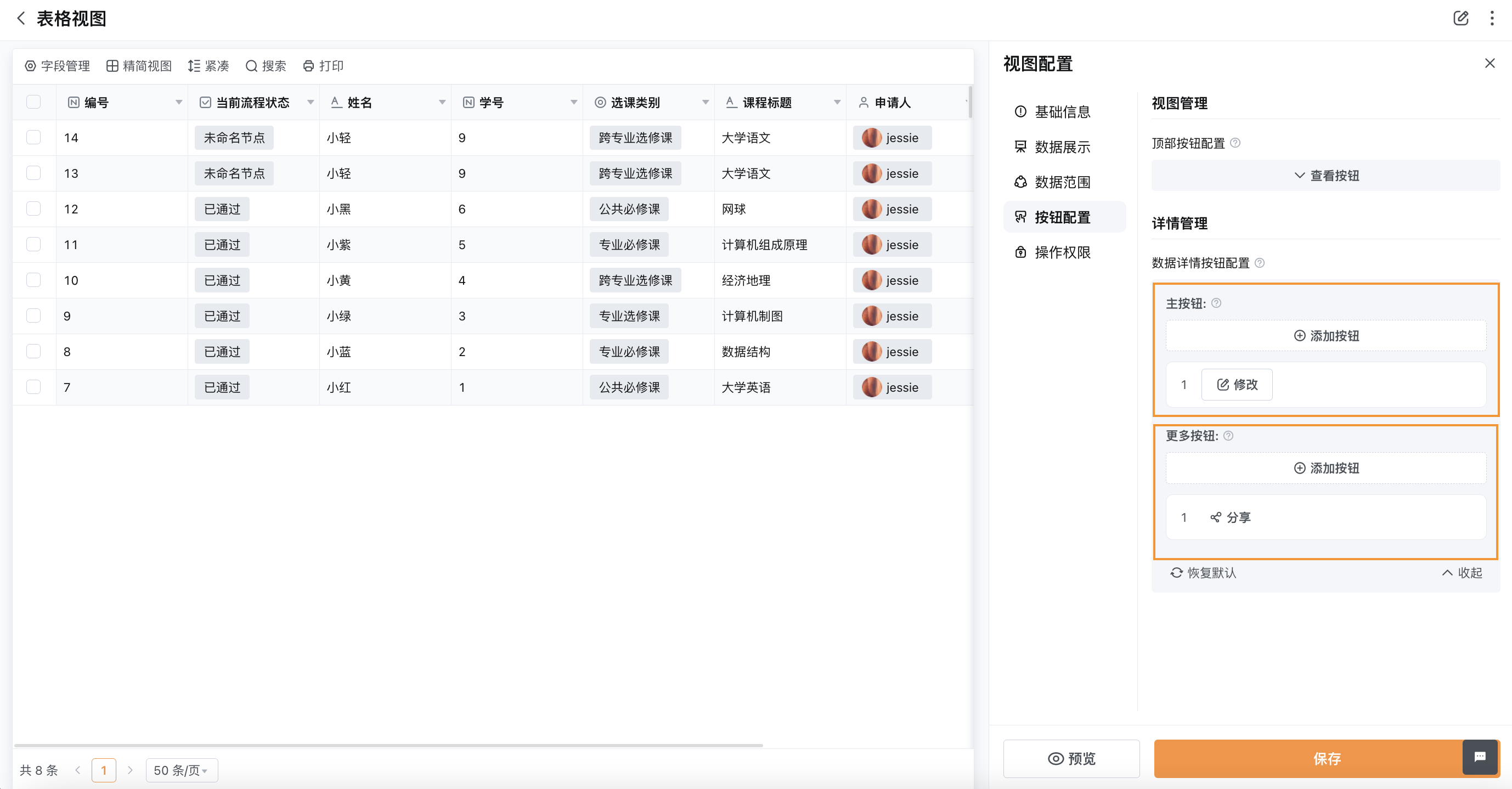The width and height of the screenshot is (1512, 789).
Task: Open the edit pencil icon in top bar
Action: (1460, 19)
